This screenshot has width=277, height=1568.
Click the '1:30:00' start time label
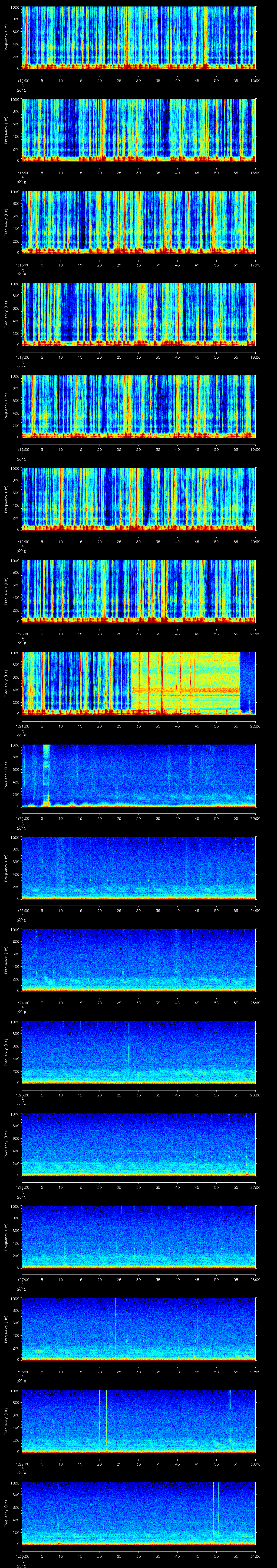point(22,1556)
